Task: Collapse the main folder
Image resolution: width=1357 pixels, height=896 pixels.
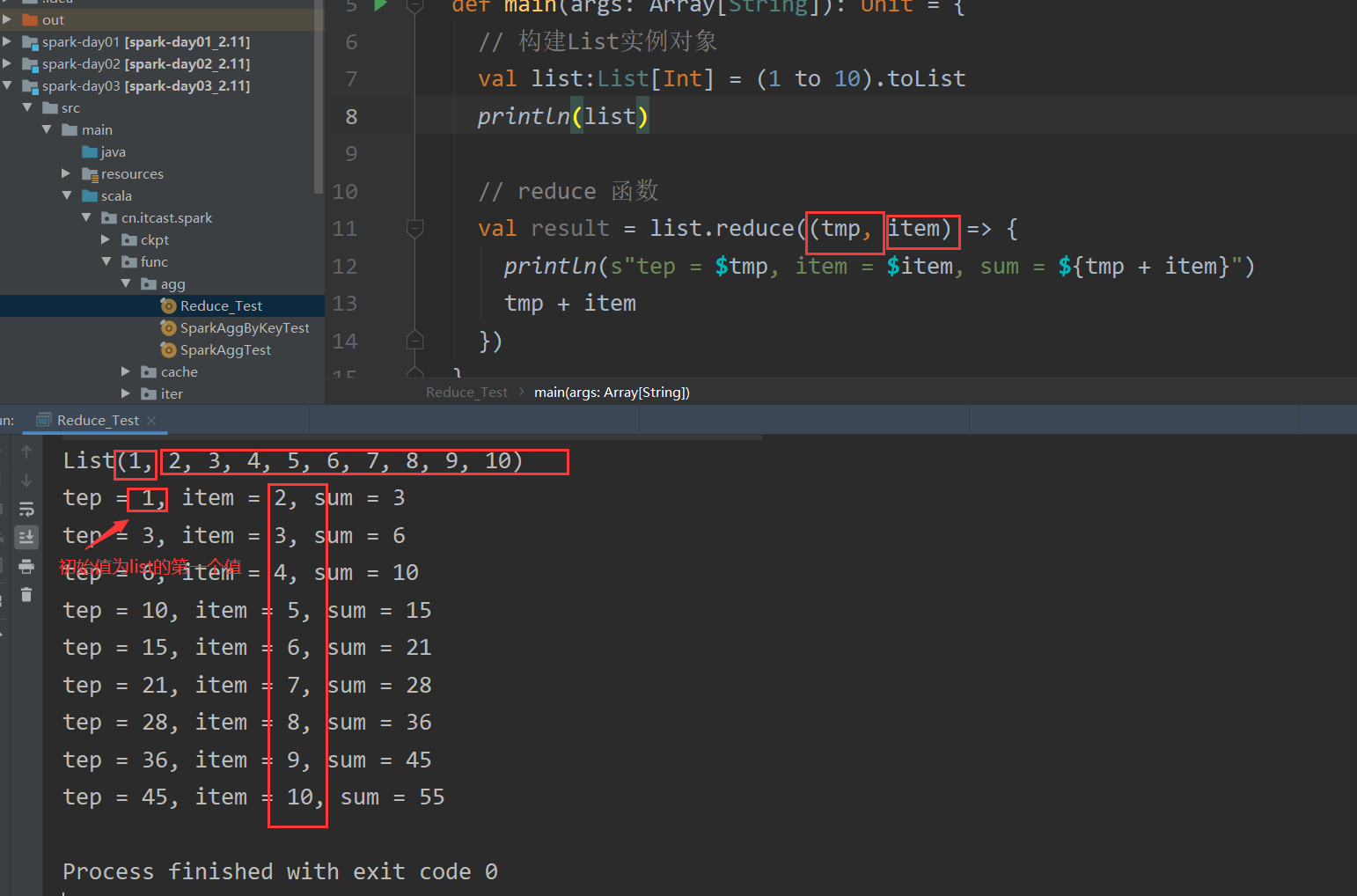Action: point(47,129)
